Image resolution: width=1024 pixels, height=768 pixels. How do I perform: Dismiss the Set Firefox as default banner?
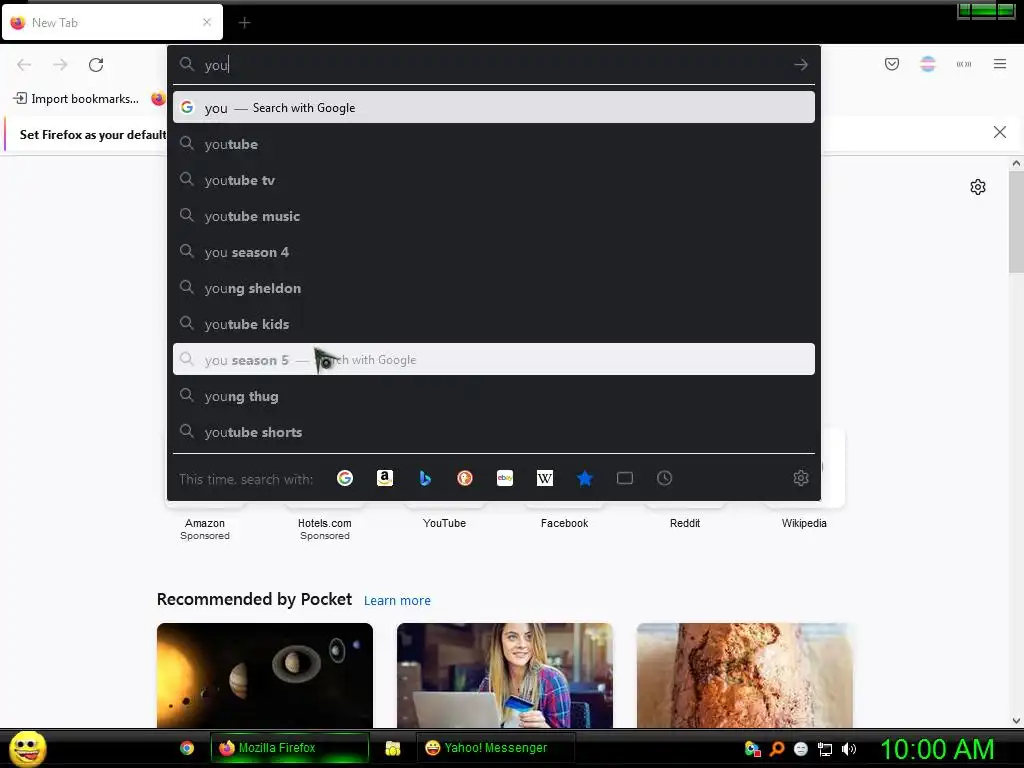[999, 133]
